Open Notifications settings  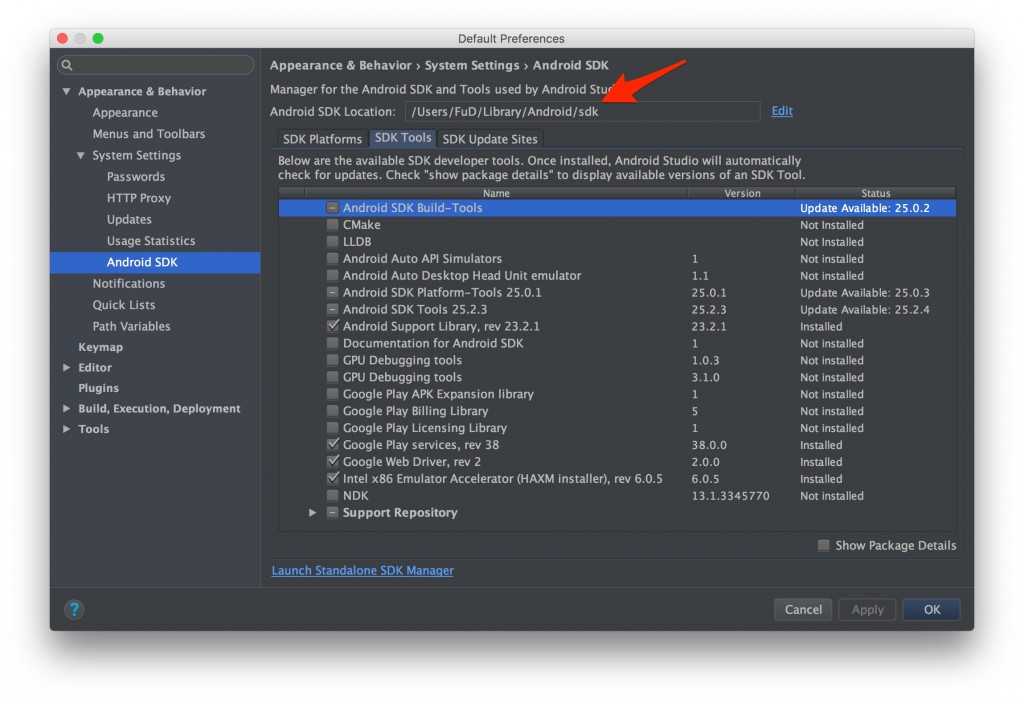(129, 283)
